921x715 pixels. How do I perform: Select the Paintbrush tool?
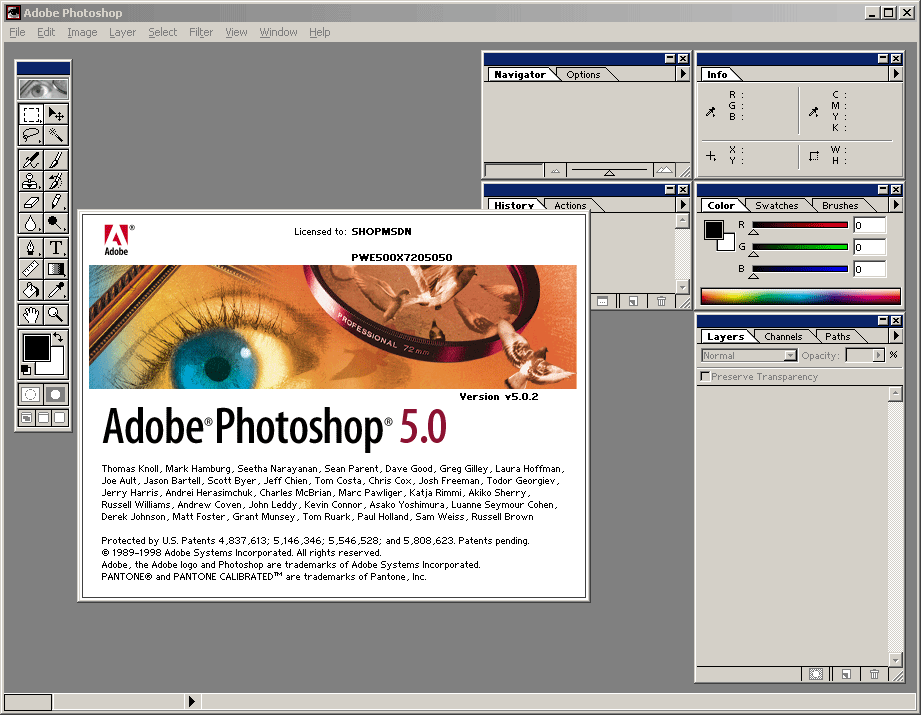[56, 160]
